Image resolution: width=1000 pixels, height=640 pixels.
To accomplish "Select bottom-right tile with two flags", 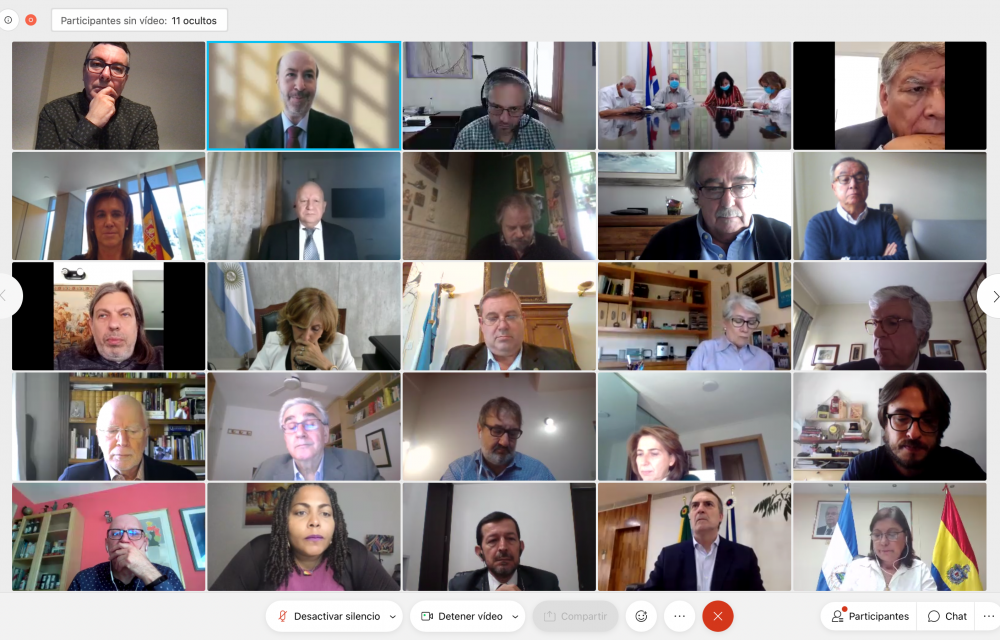I will coord(890,537).
